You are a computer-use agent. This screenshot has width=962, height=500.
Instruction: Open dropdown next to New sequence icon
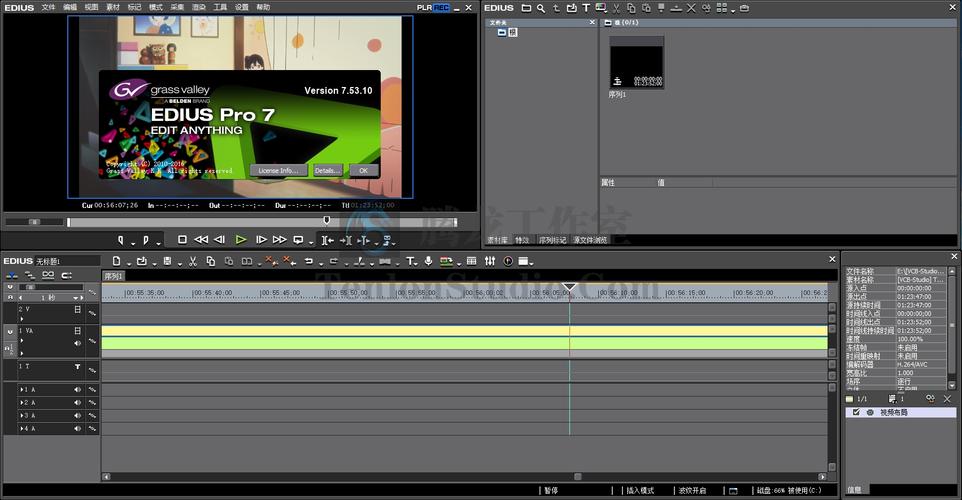tap(128, 264)
